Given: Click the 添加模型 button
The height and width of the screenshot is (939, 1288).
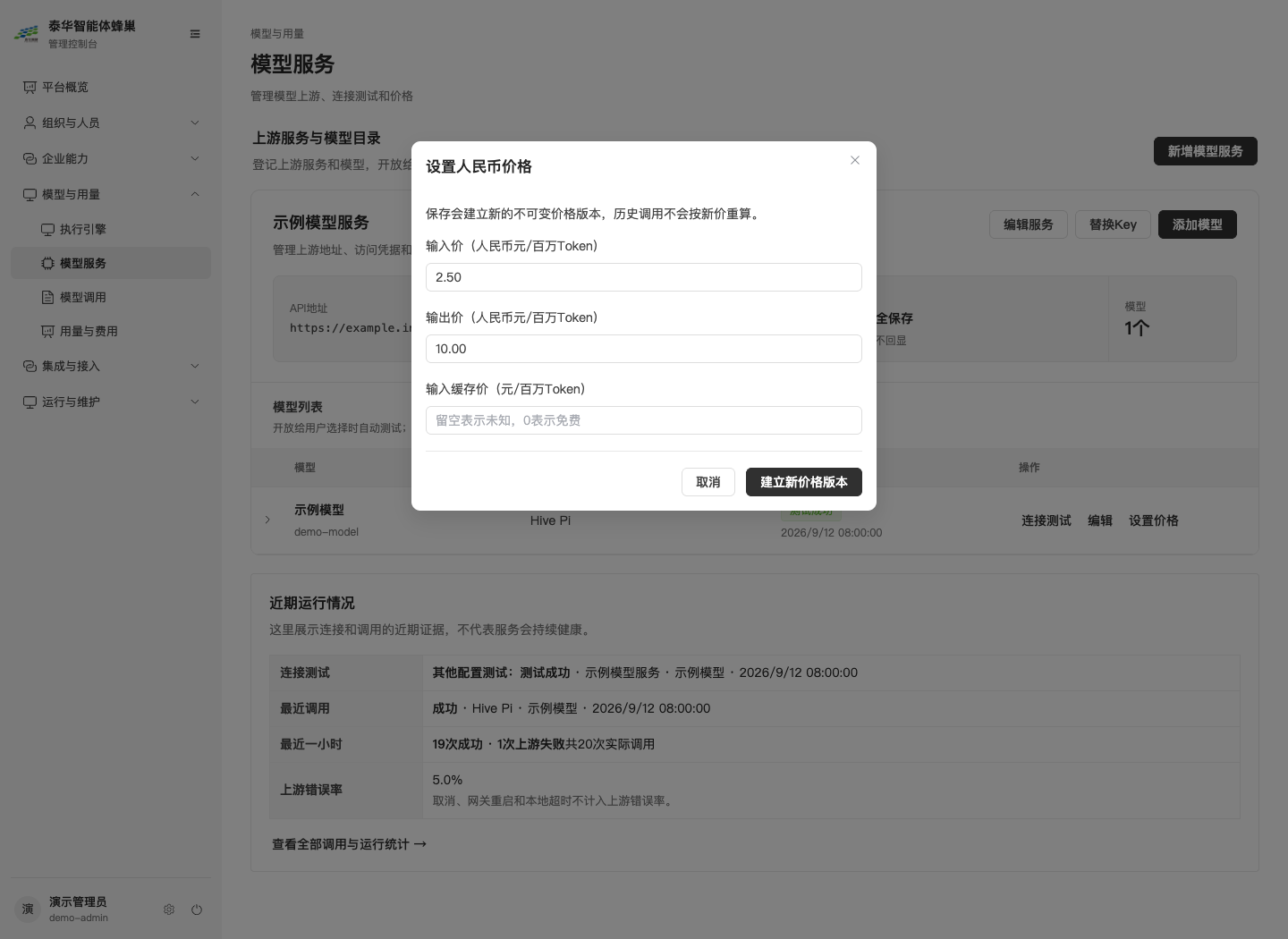Looking at the screenshot, I should (x=1198, y=224).
